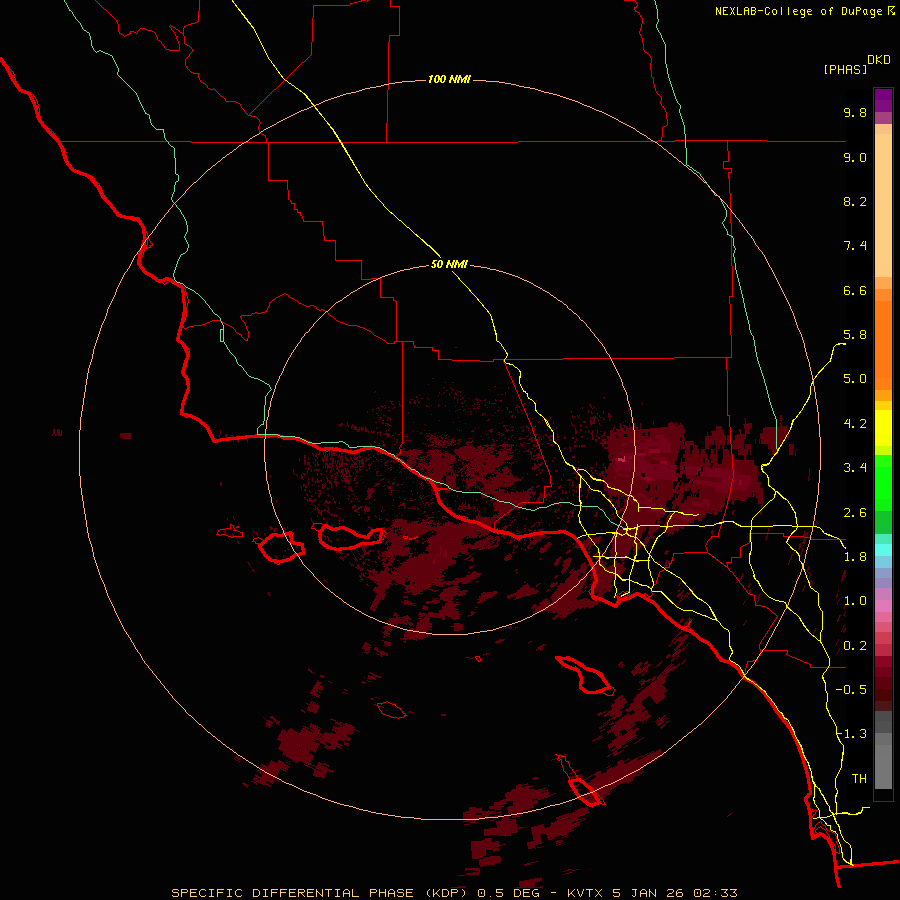Click the [PHAS] legend header label
The height and width of the screenshot is (900, 900).
point(845,69)
